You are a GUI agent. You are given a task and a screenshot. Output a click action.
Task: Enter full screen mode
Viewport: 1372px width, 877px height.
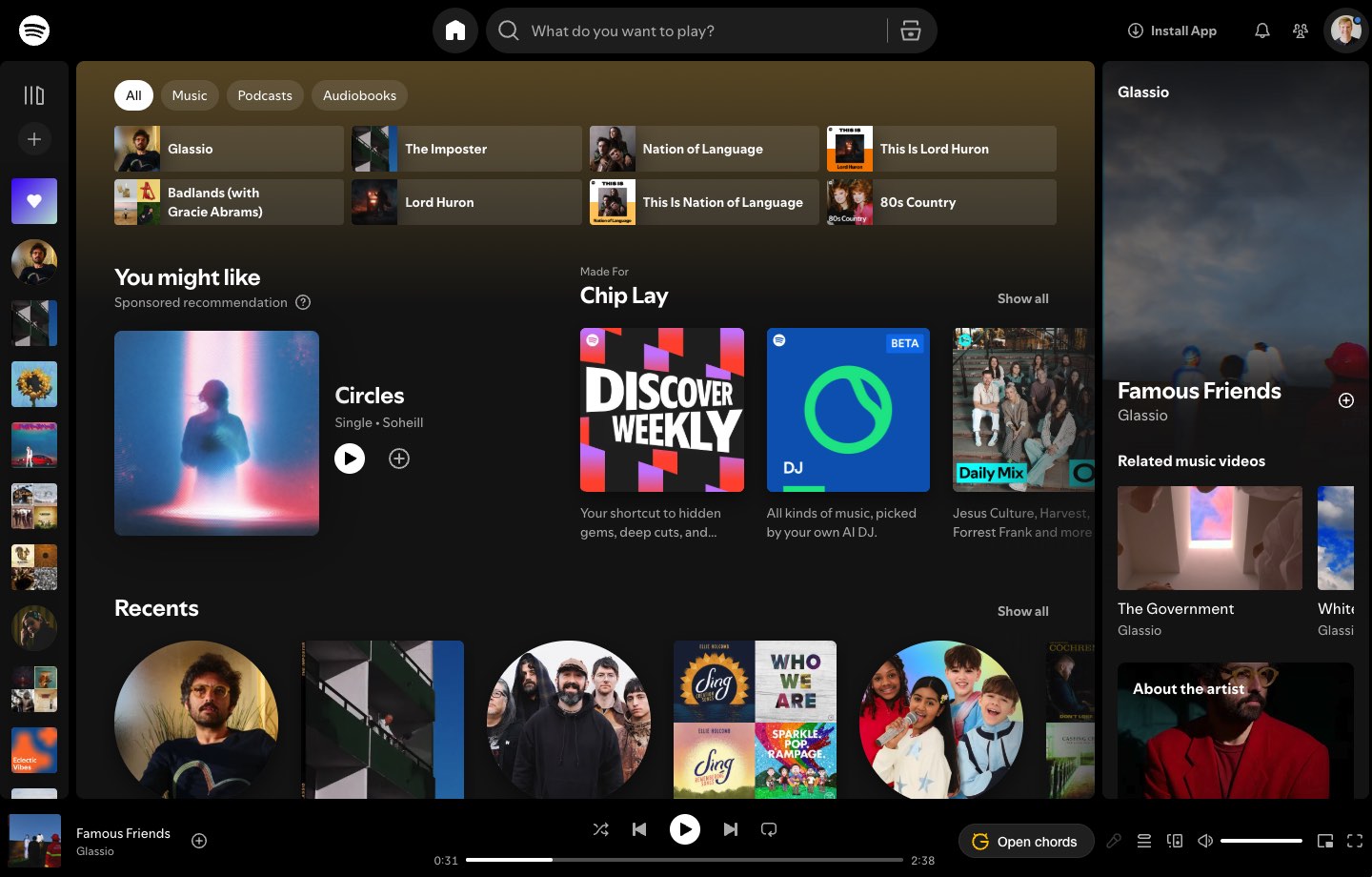tap(1355, 841)
